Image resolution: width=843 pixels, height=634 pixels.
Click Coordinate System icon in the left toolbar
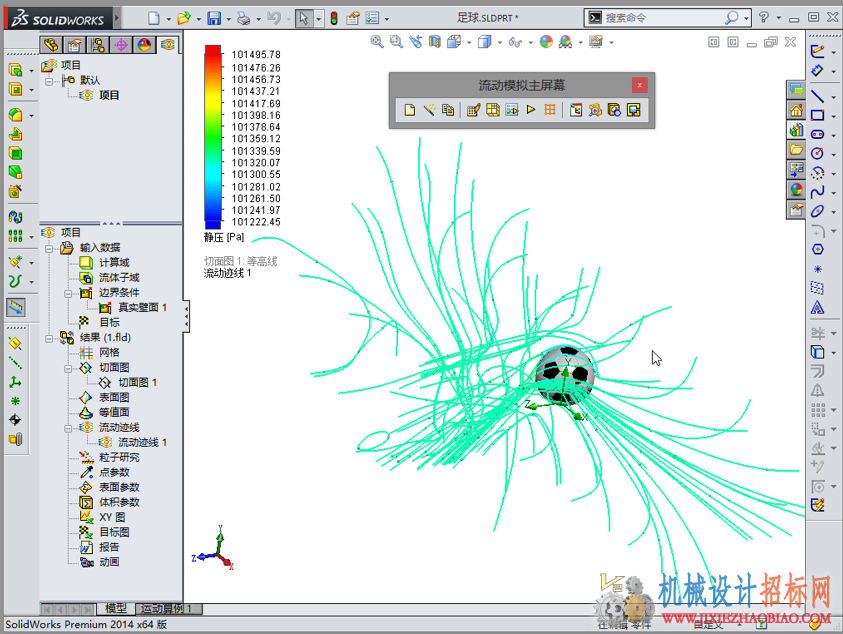(x=15, y=382)
